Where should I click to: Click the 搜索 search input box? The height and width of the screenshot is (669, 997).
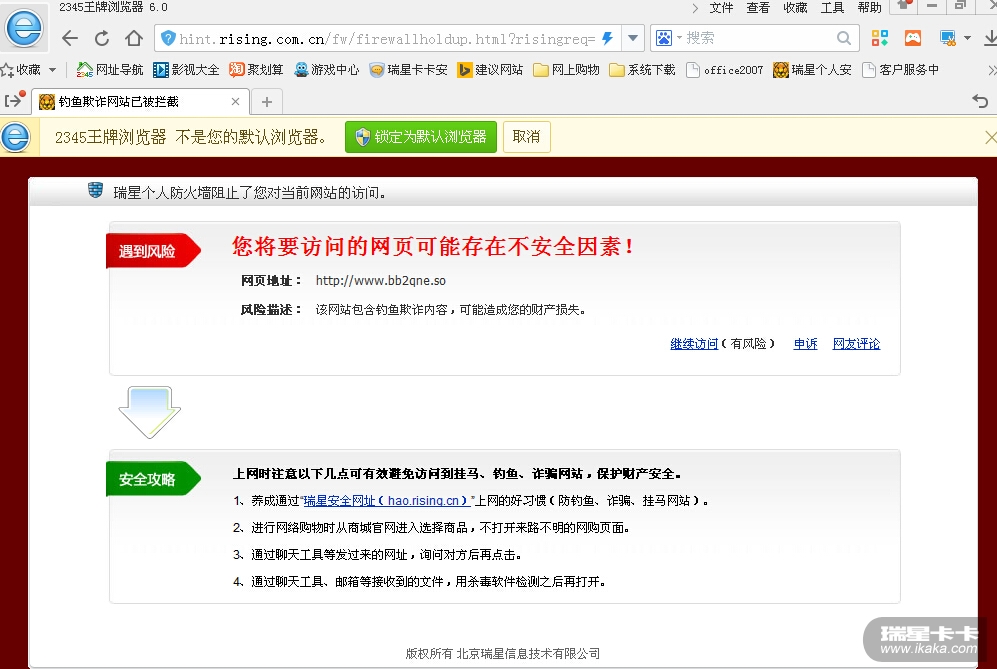[x=759, y=39]
